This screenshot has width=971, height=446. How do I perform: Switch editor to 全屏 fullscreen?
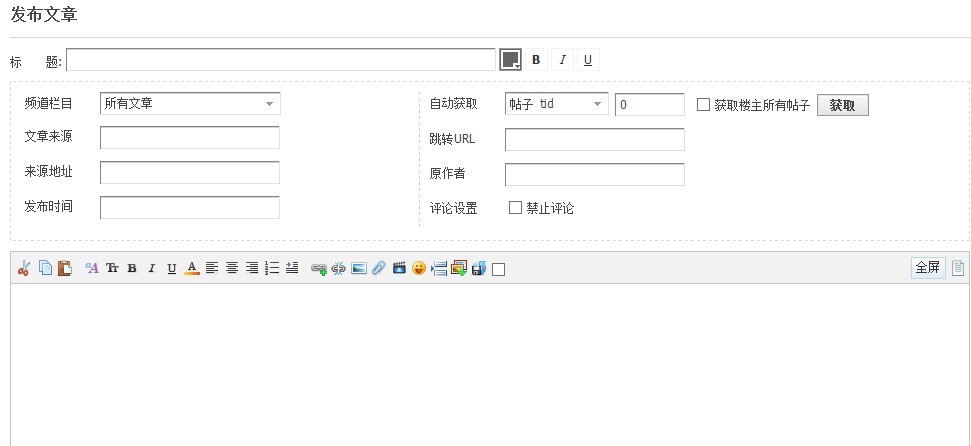click(928, 268)
